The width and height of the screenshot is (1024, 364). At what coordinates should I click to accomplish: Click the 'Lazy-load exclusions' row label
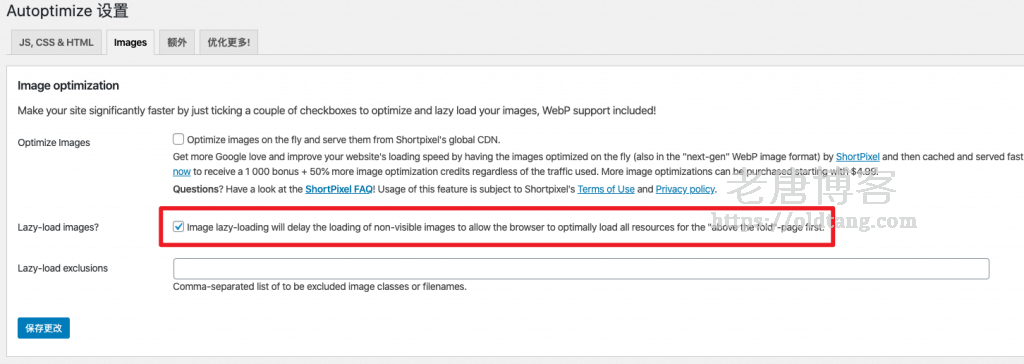(x=63, y=268)
